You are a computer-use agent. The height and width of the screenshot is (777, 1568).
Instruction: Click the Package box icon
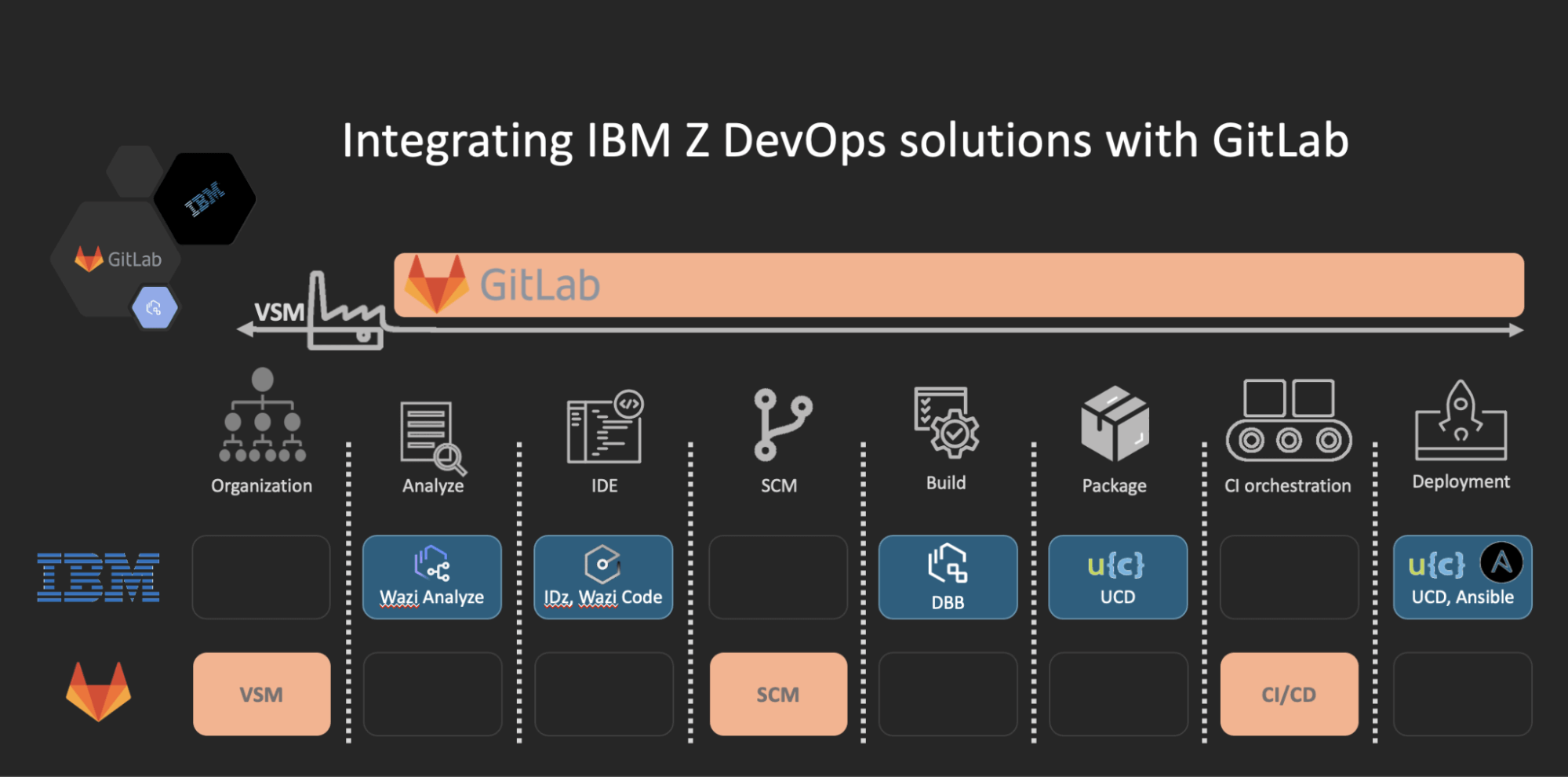[x=1115, y=423]
